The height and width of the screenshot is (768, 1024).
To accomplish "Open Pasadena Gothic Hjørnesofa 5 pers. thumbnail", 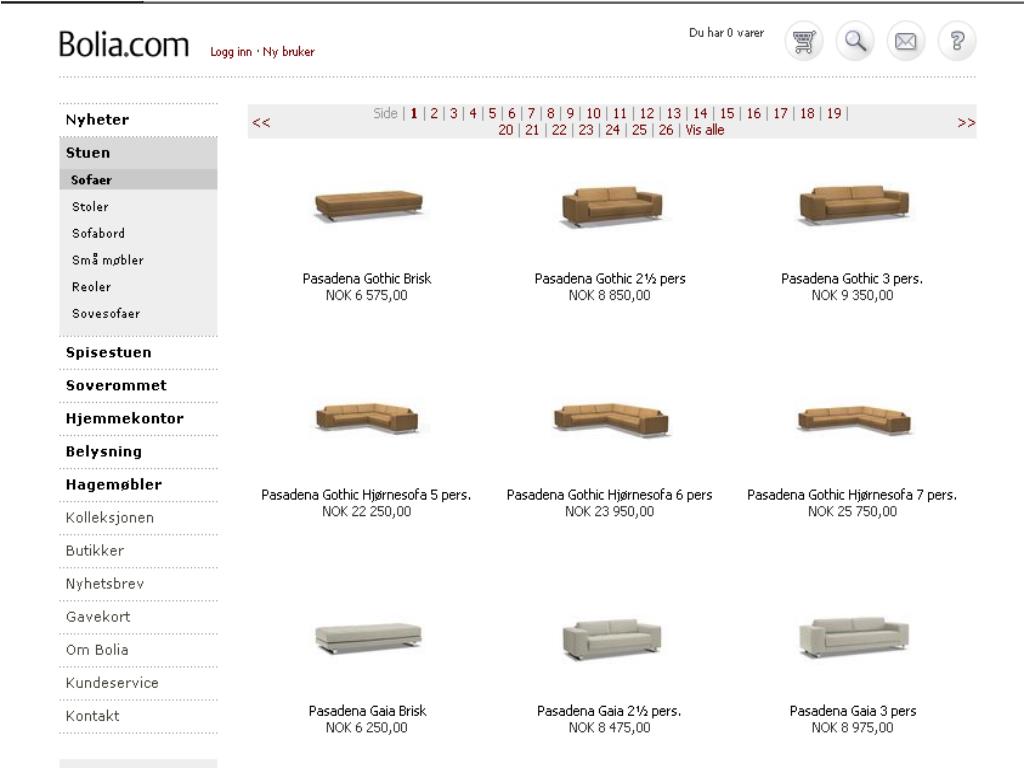I will pyautogui.click(x=367, y=418).
